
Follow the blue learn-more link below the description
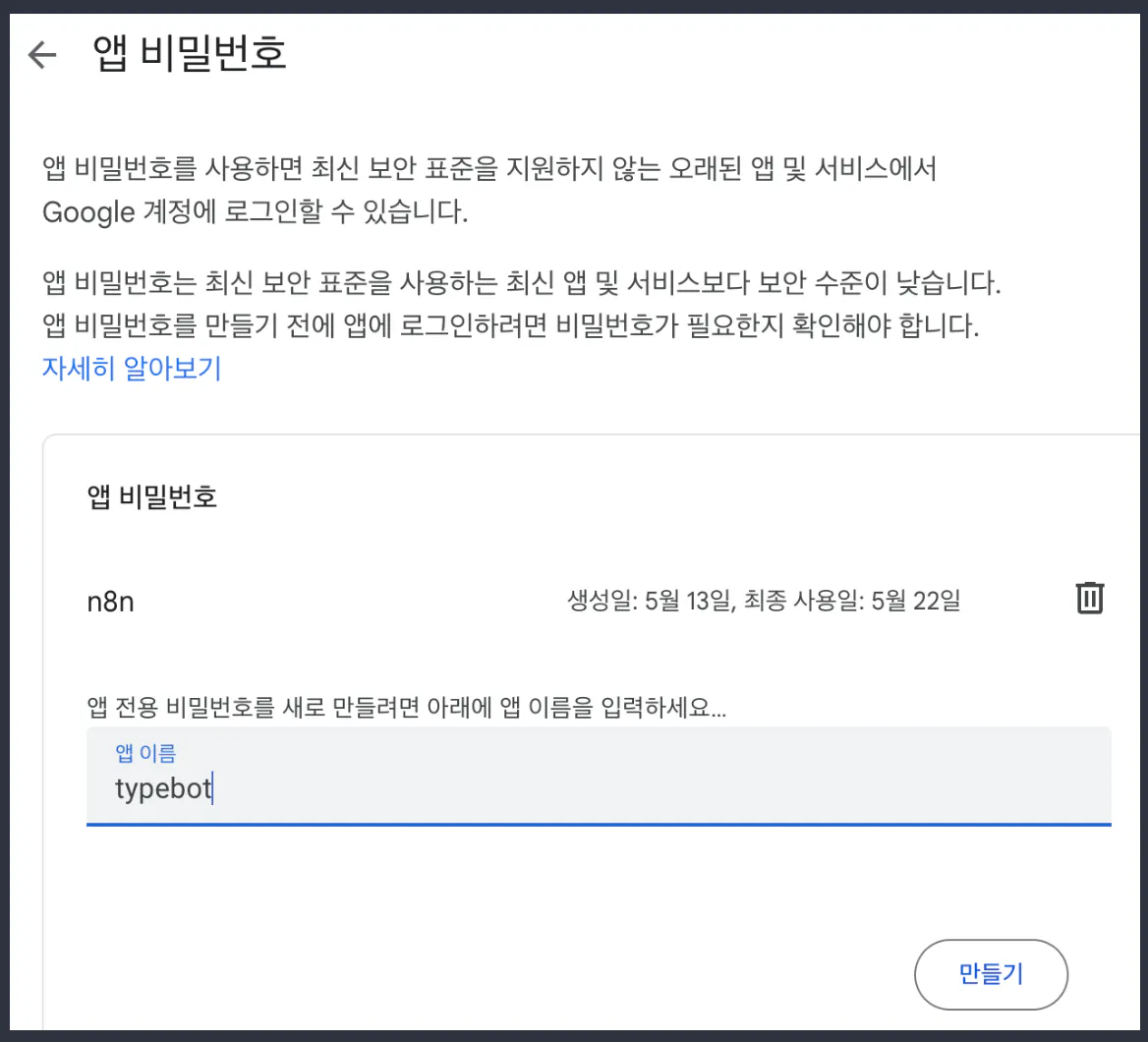click(x=131, y=368)
